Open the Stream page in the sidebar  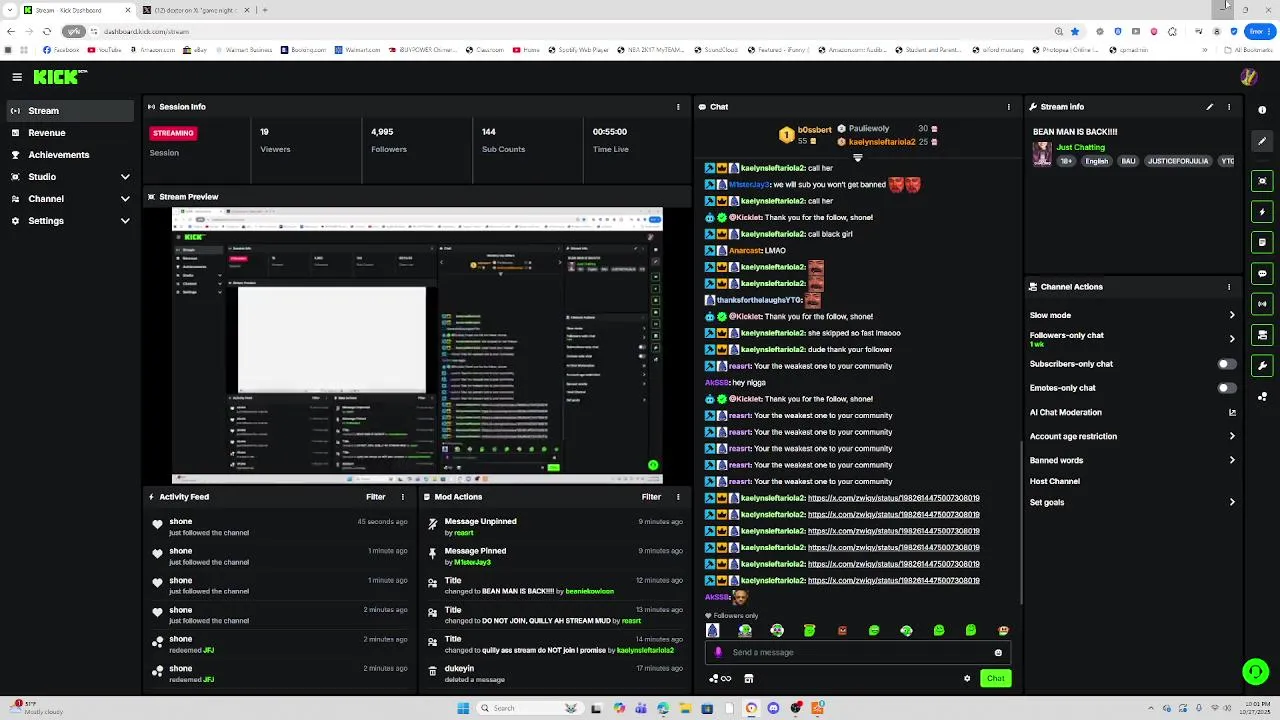[68, 111]
